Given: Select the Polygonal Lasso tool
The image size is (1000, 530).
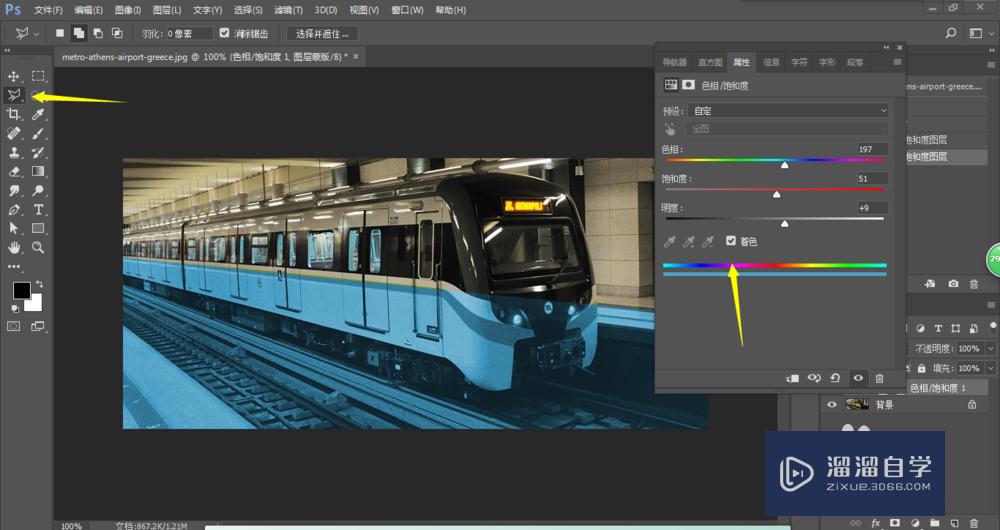Looking at the screenshot, I should tap(14, 95).
